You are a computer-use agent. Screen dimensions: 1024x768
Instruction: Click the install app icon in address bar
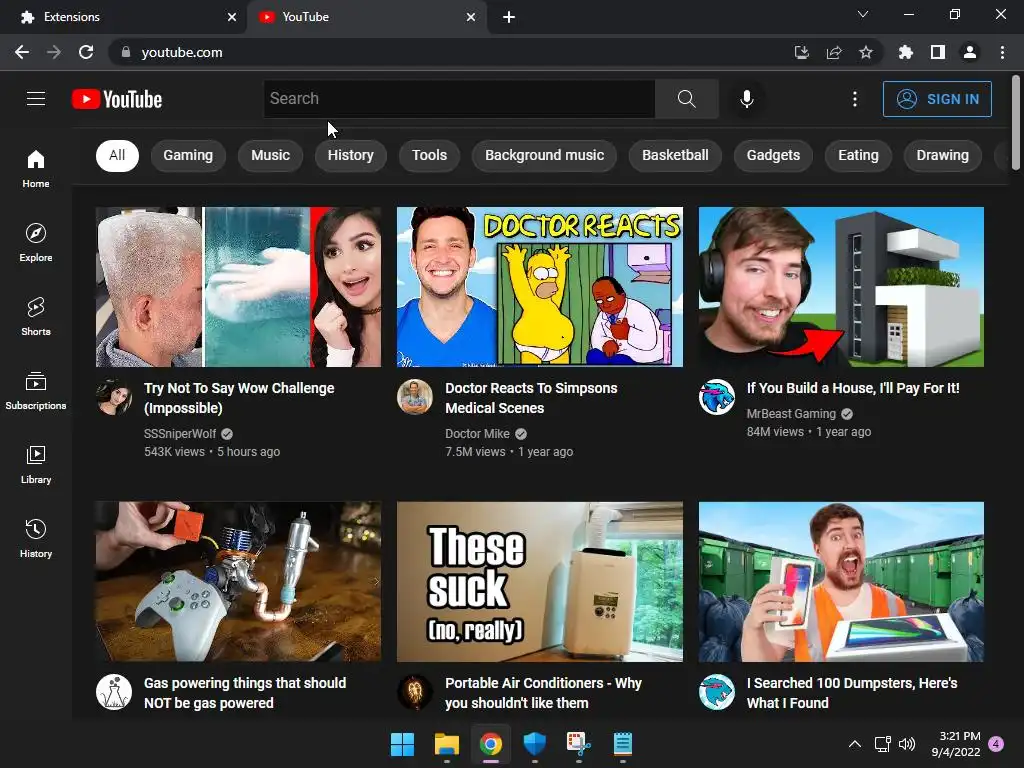pyautogui.click(x=801, y=52)
